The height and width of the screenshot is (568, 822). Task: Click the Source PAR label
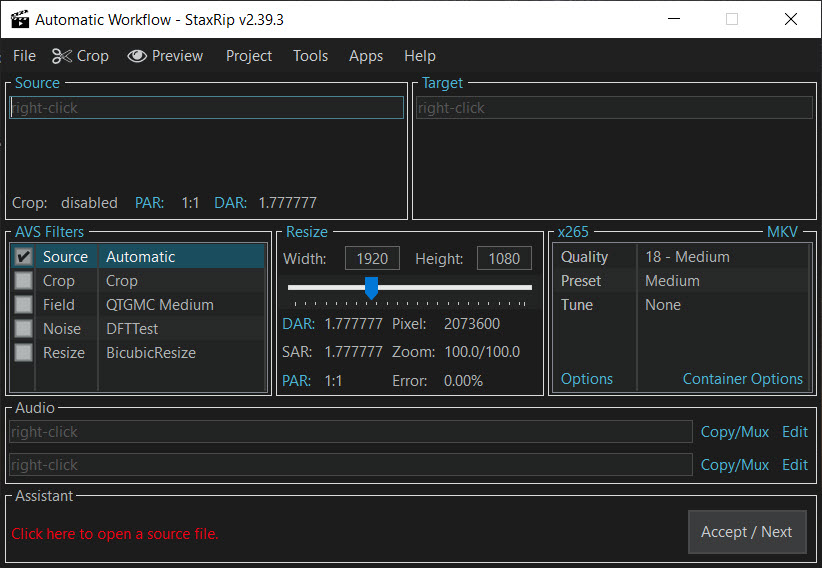149,202
